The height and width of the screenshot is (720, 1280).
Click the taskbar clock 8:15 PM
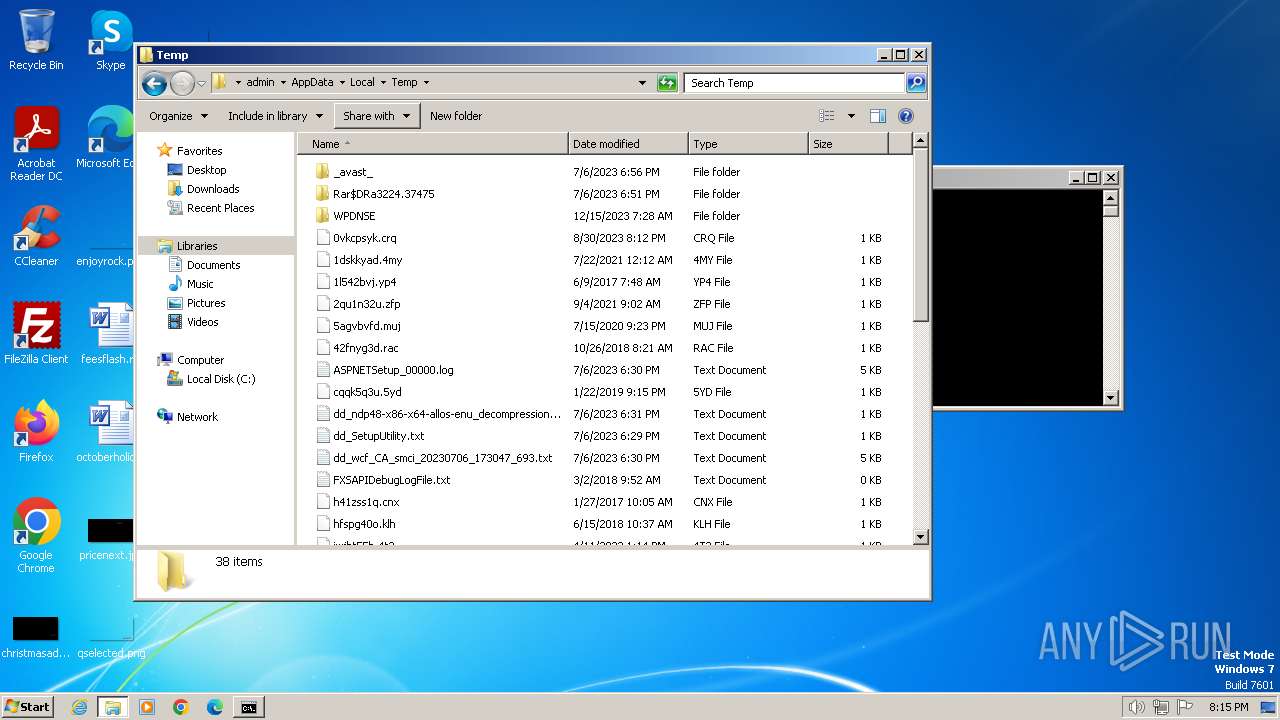point(1229,707)
